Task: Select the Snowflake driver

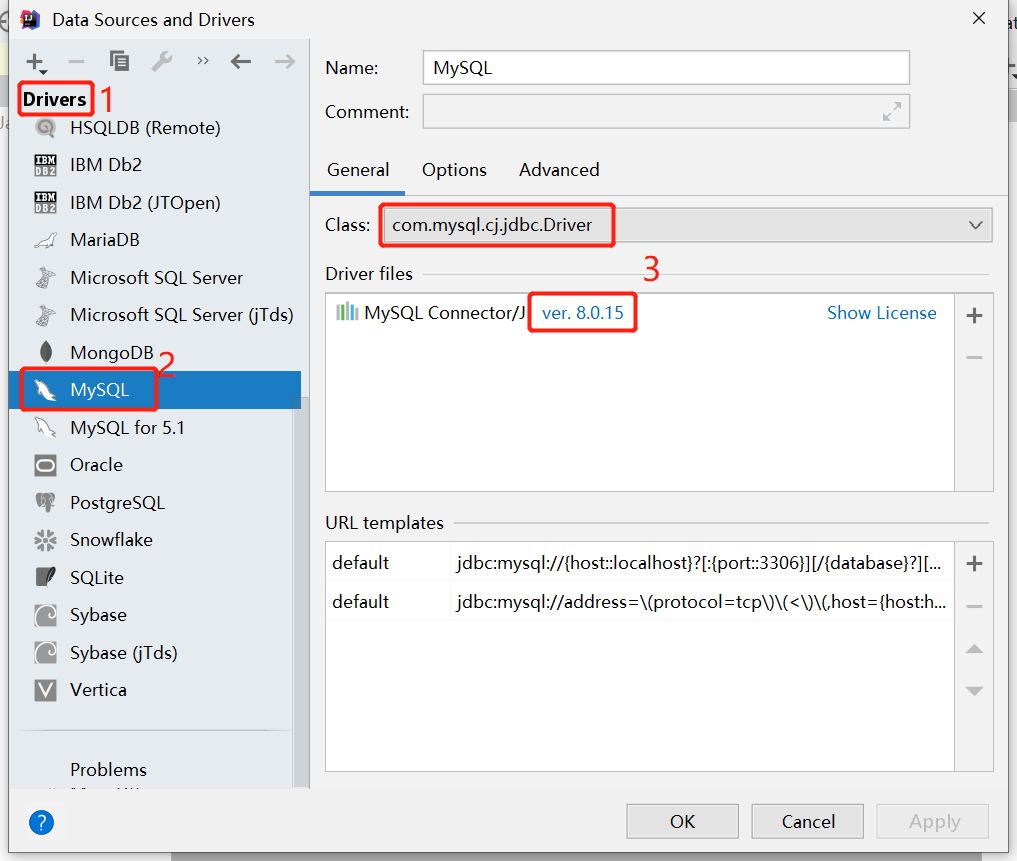Action: (x=155, y=540)
